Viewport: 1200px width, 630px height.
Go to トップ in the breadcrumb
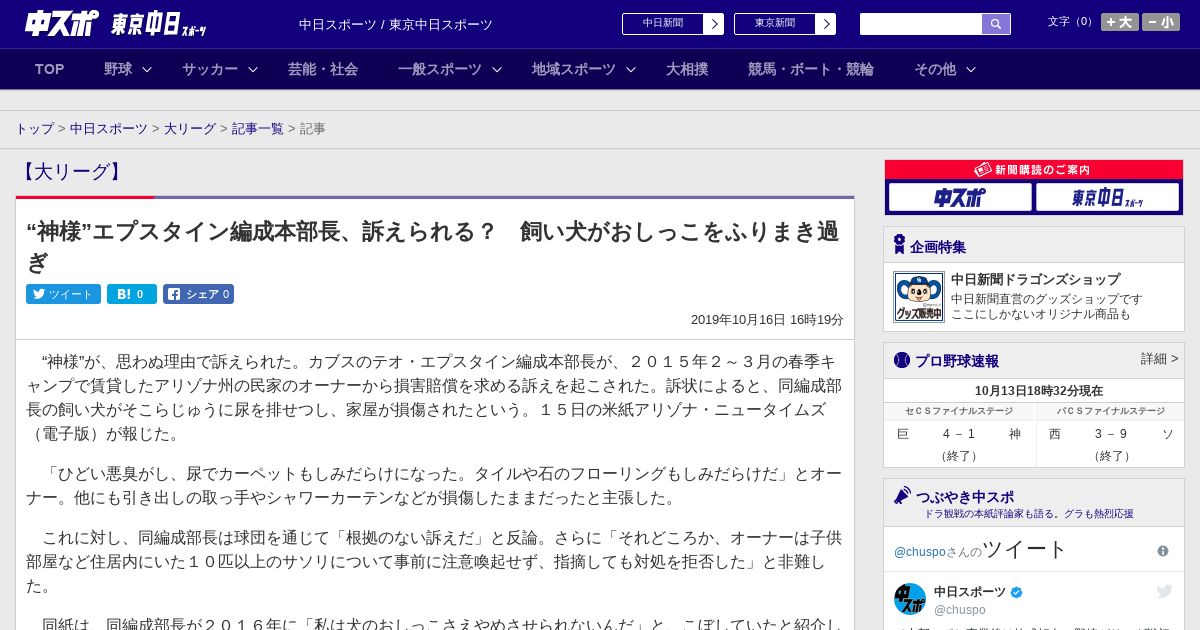(35, 129)
